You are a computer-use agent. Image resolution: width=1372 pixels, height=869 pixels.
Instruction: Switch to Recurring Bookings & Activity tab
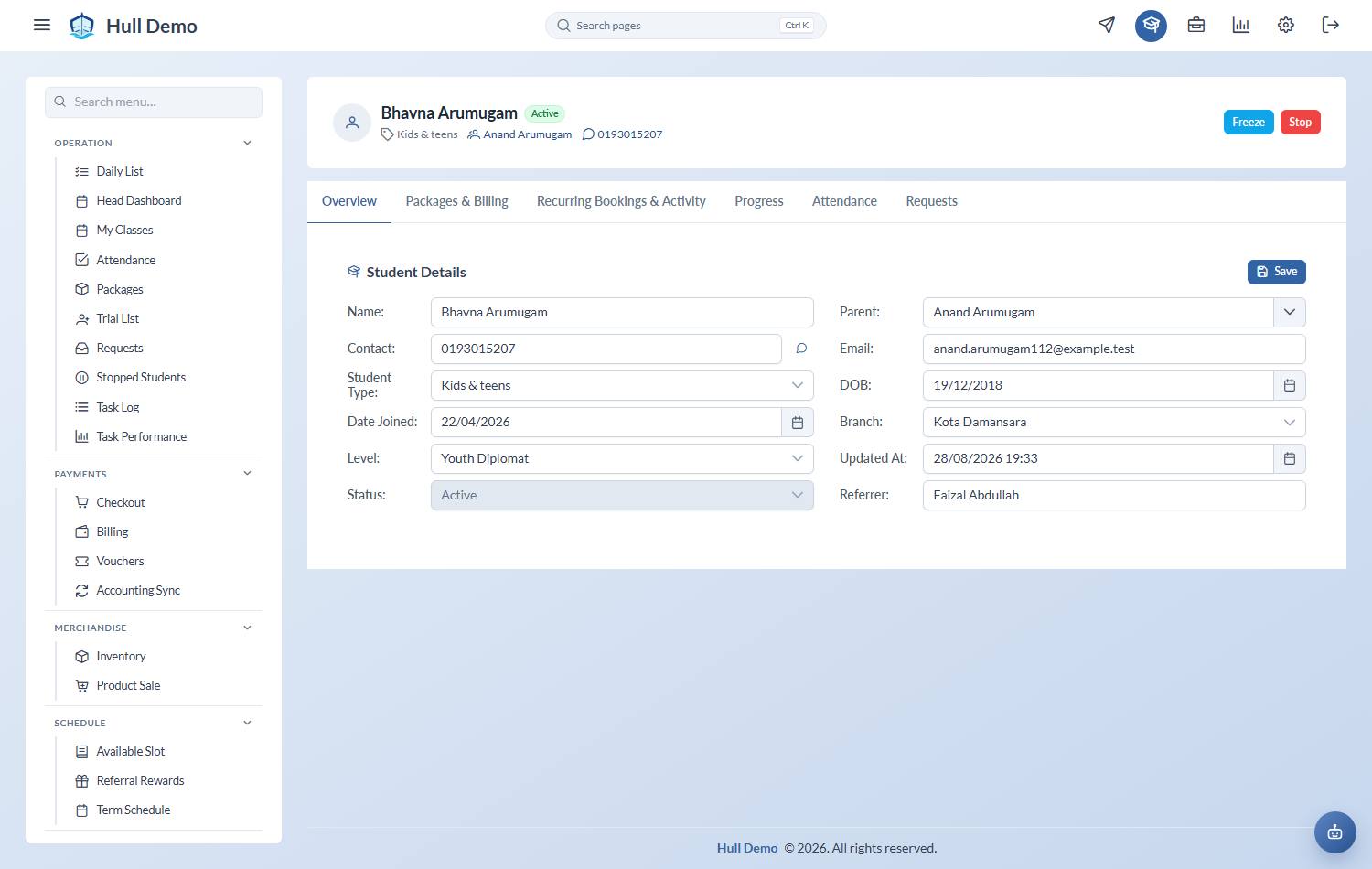[x=621, y=201]
